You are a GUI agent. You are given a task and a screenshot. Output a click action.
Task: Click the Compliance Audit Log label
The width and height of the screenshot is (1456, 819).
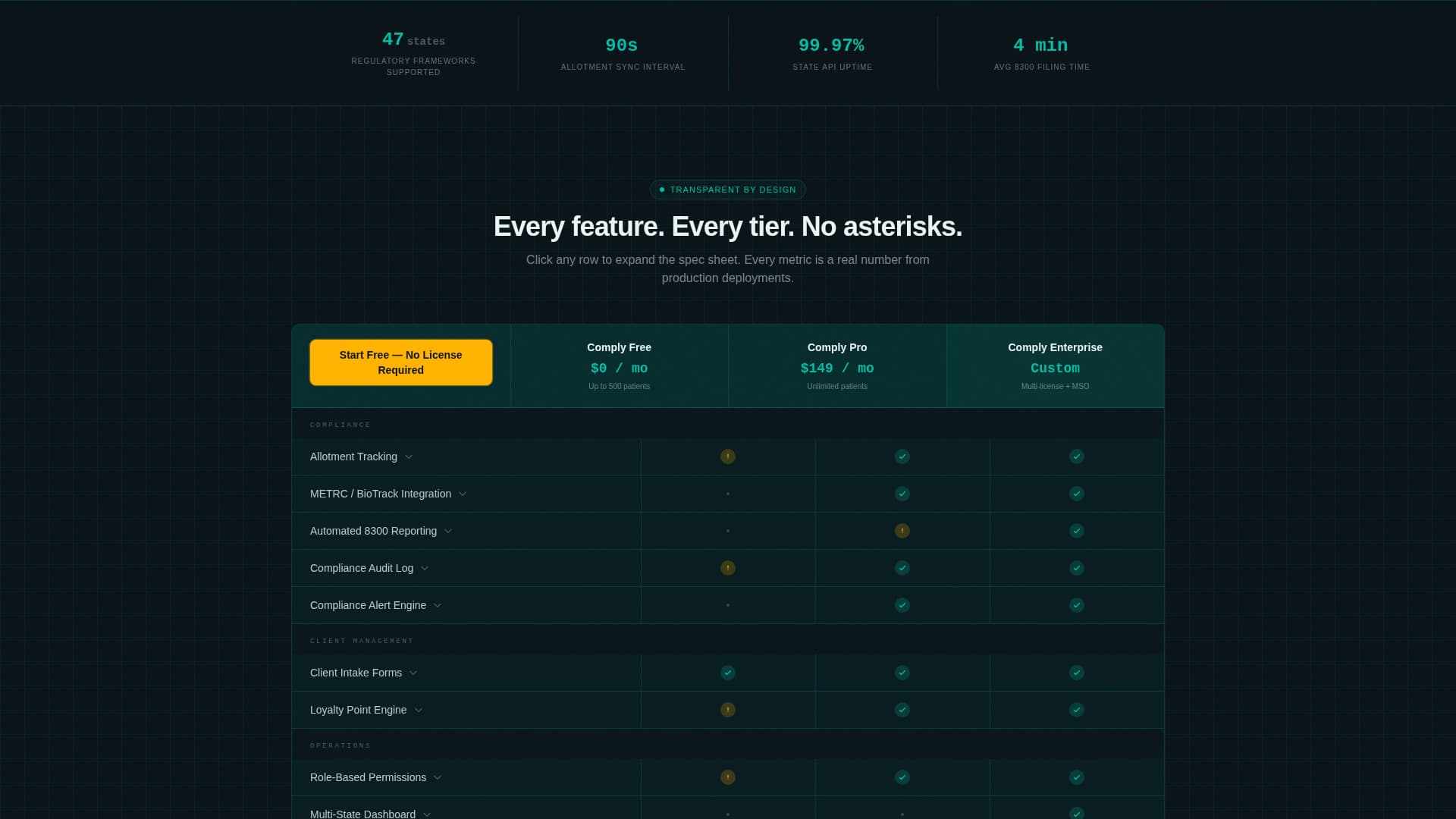click(x=362, y=568)
